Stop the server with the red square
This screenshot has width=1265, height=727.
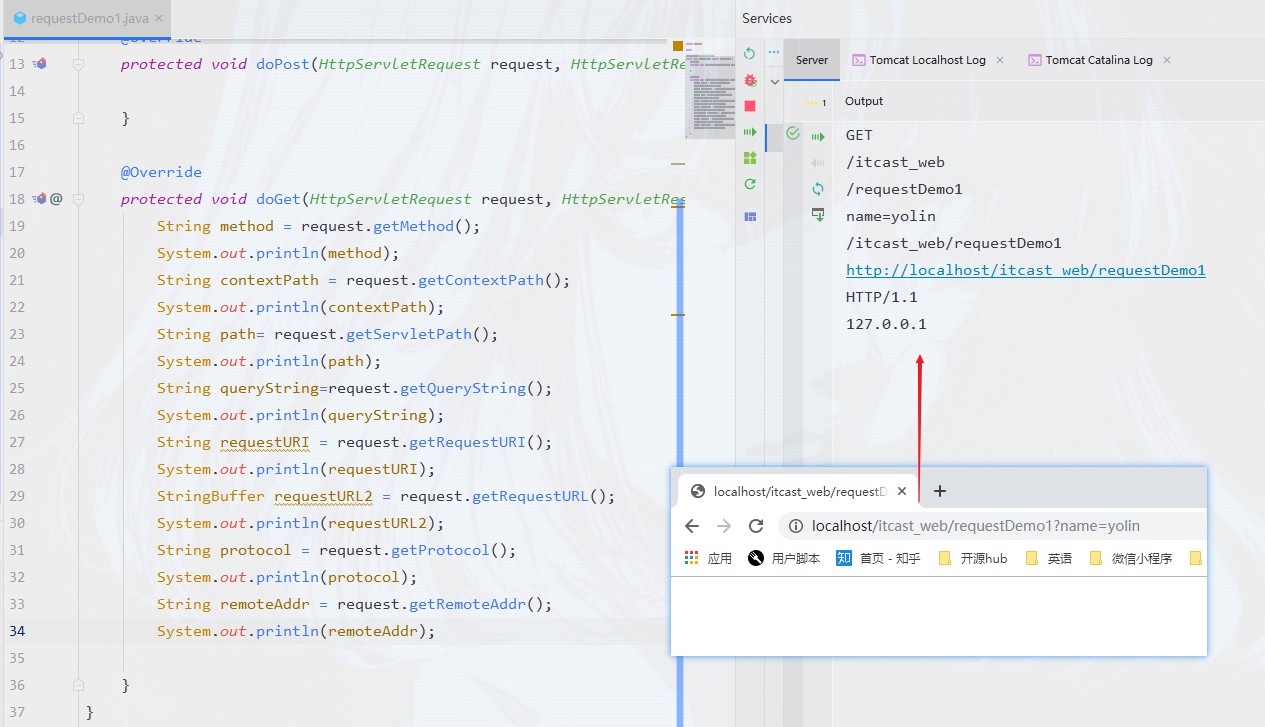750,105
